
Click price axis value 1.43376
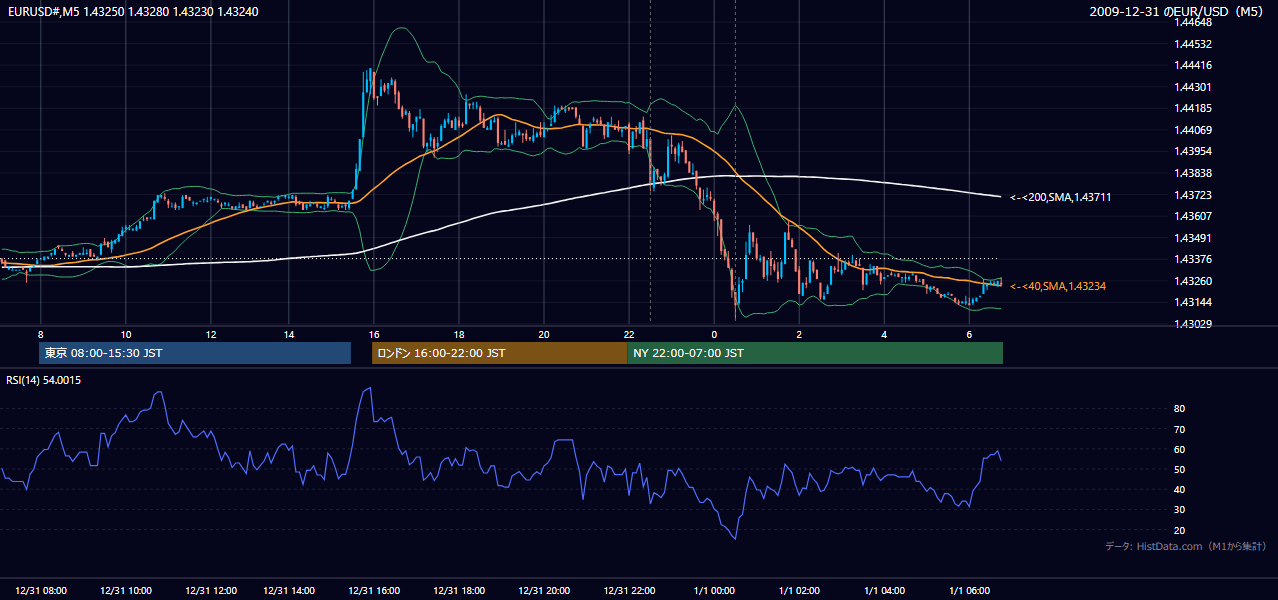tap(1193, 259)
